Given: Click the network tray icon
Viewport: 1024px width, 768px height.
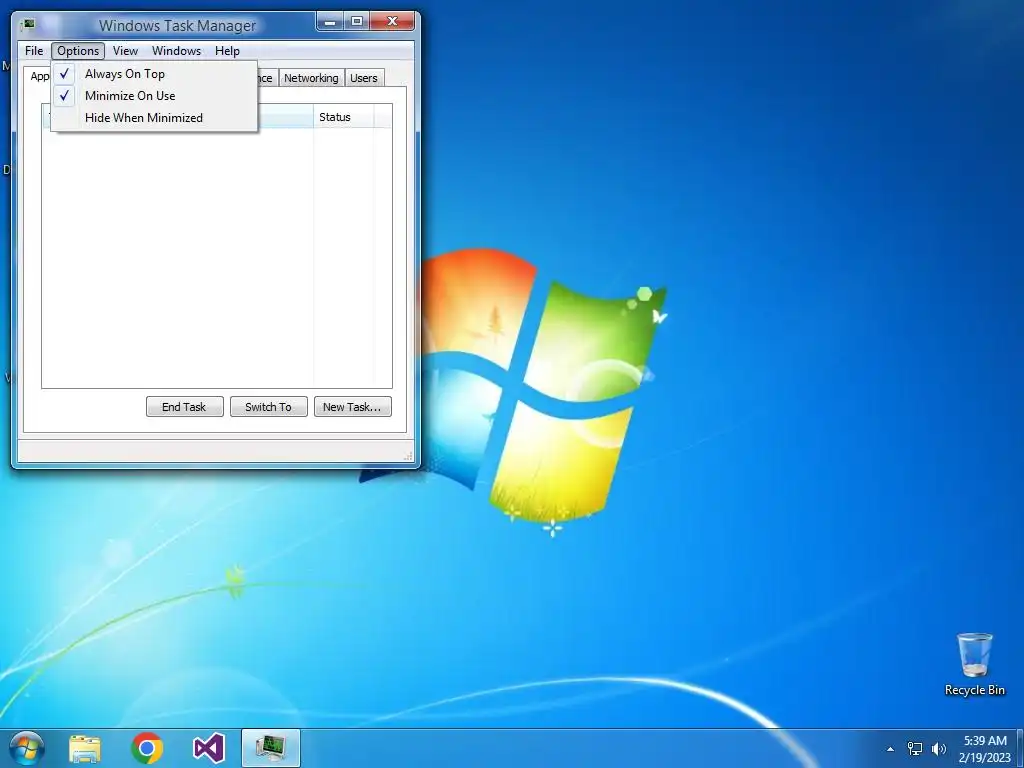Looking at the screenshot, I should point(915,749).
